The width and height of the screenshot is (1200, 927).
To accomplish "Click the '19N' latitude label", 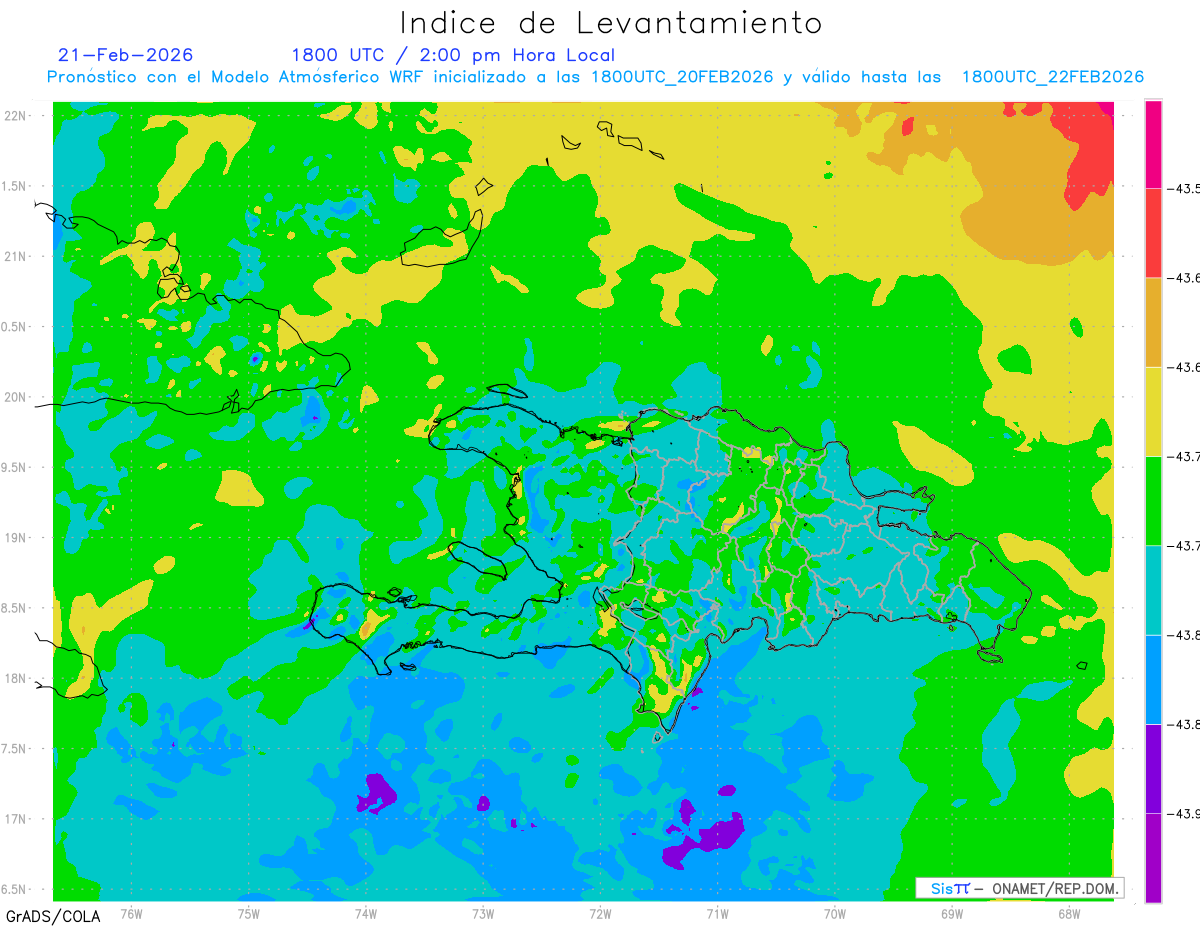I will 15,538.
